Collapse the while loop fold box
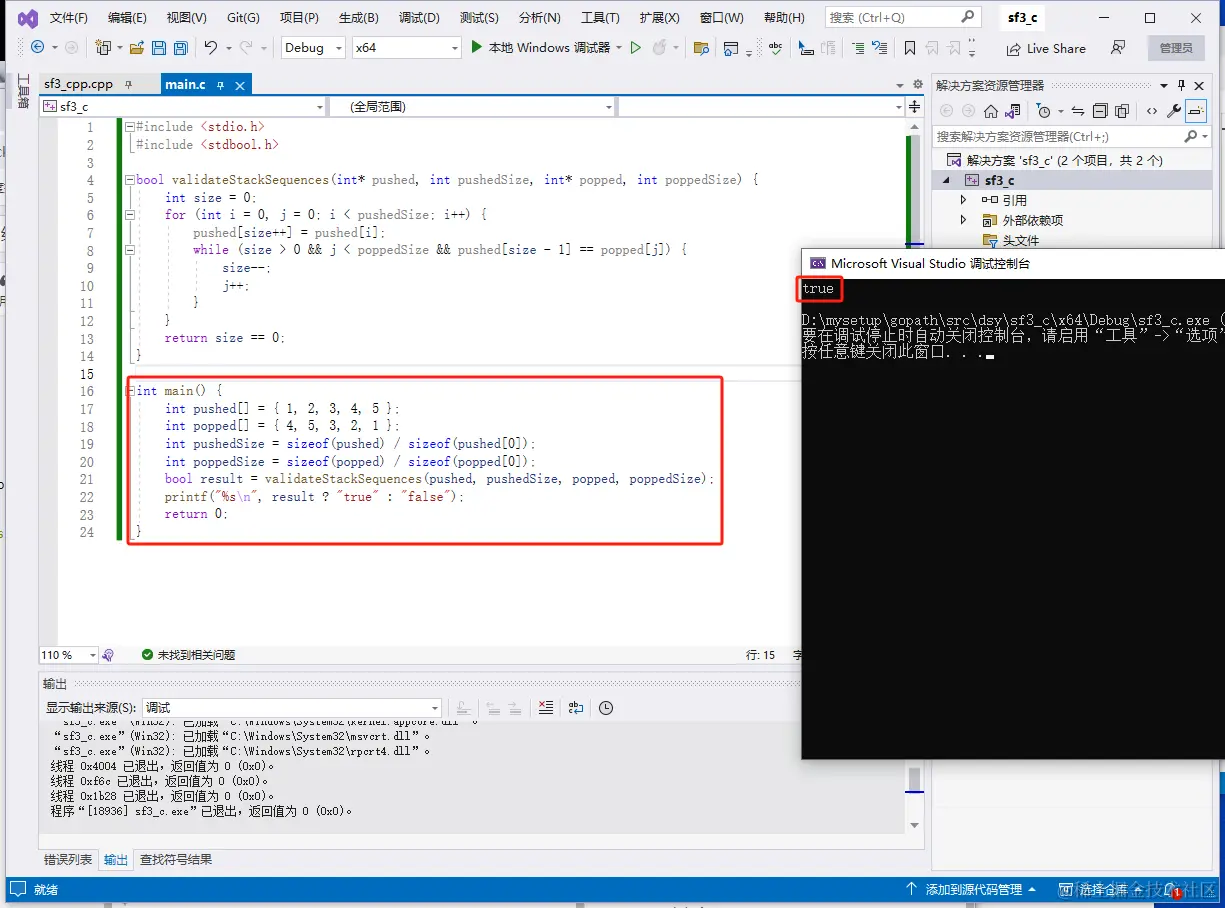1225x908 pixels. coord(130,250)
